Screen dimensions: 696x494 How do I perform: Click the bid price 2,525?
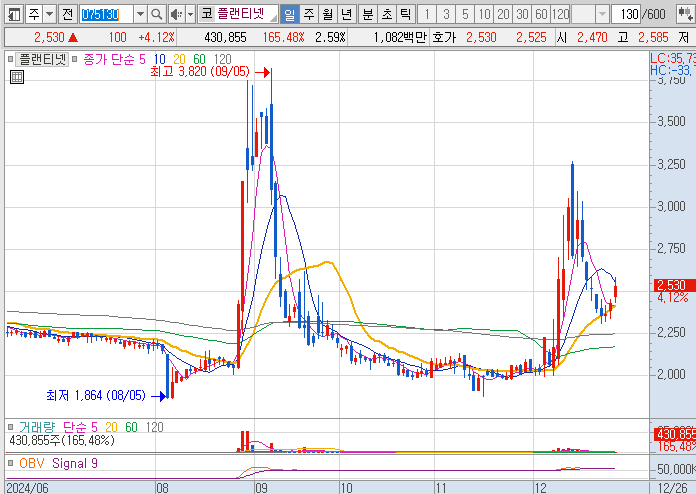pos(531,37)
